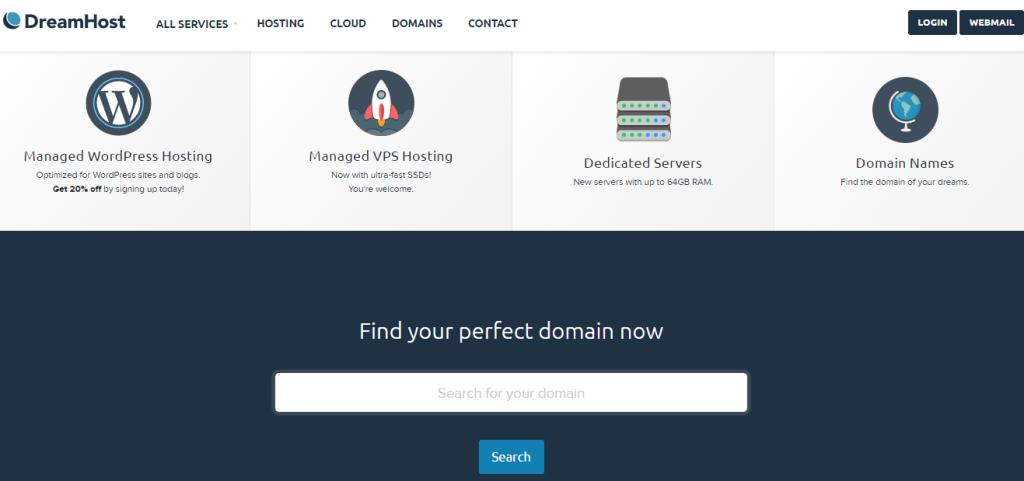Select the Domains menu item
Screen dimensions: 1024x481
point(417,23)
